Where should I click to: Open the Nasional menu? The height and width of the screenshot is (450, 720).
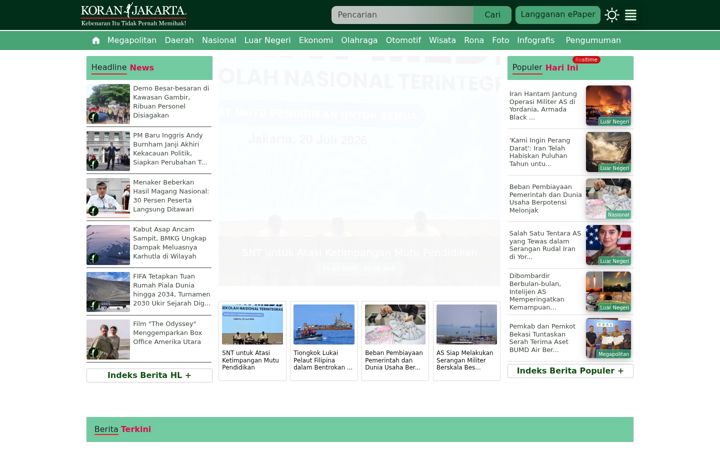219,40
